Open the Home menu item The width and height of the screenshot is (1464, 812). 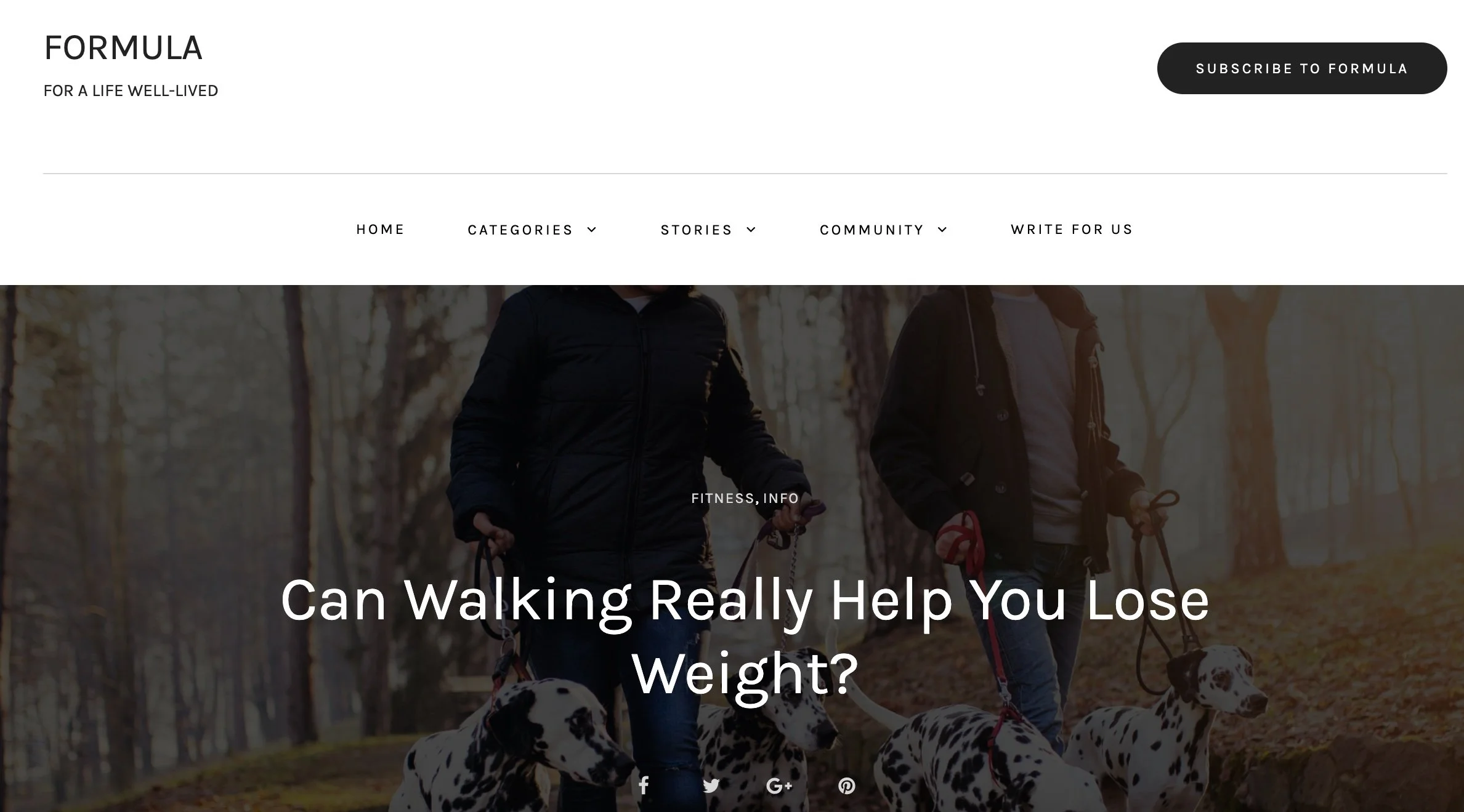380,229
